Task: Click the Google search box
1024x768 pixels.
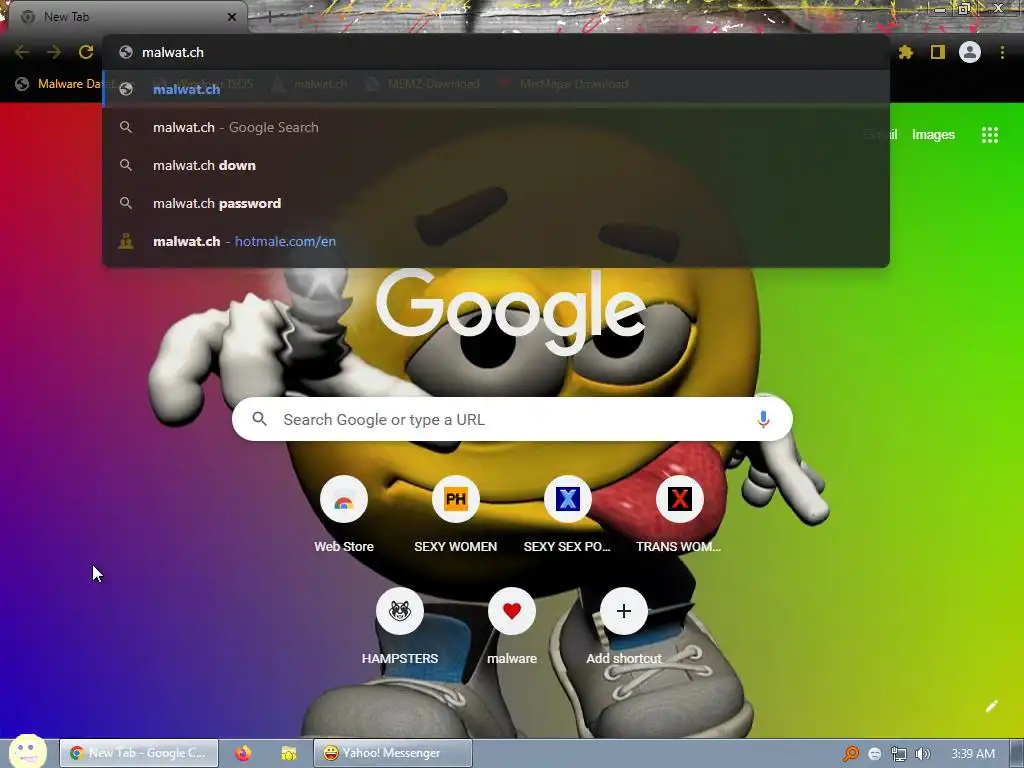Action: pyautogui.click(x=512, y=419)
